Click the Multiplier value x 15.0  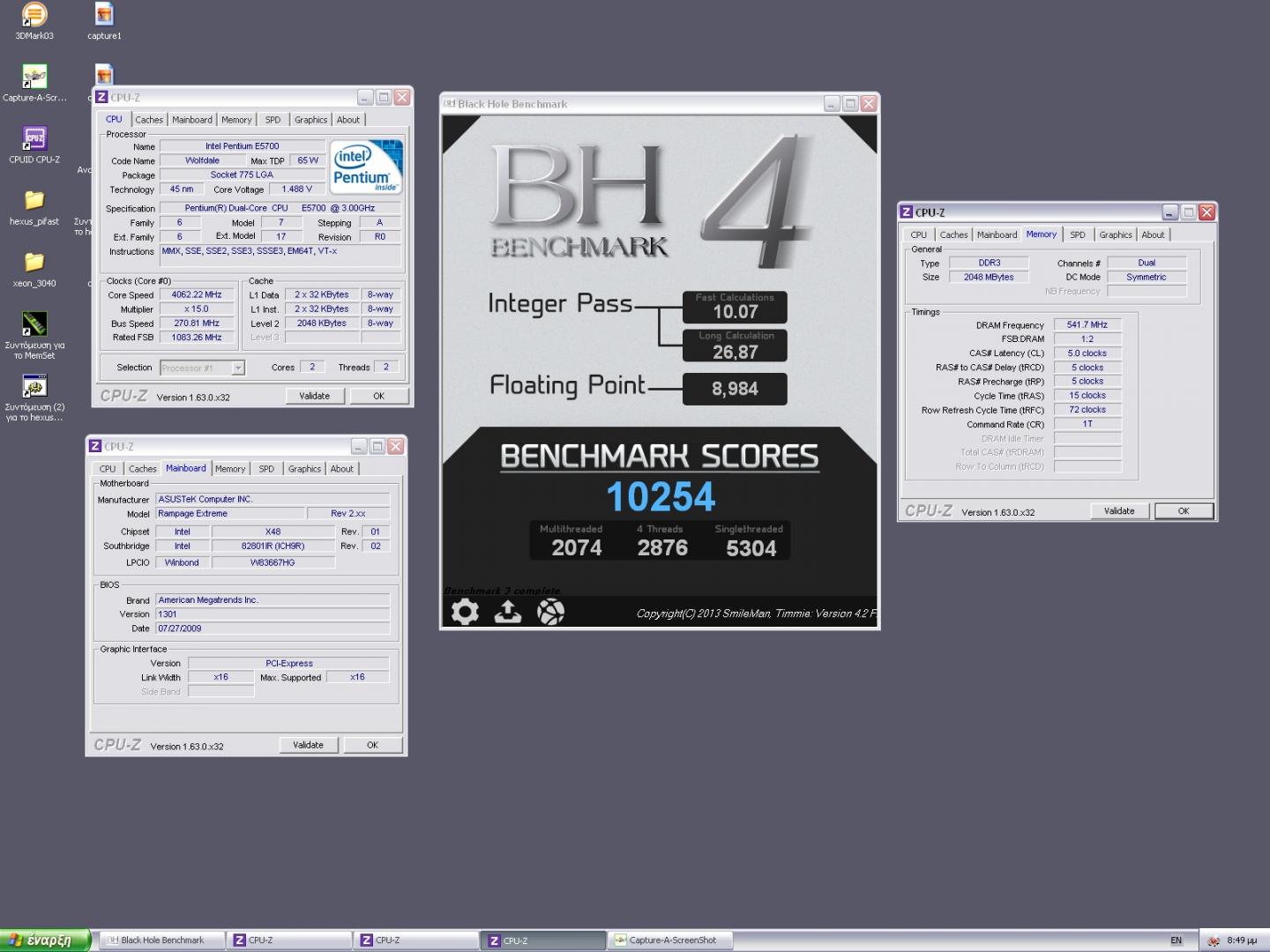click(x=197, y=309)
